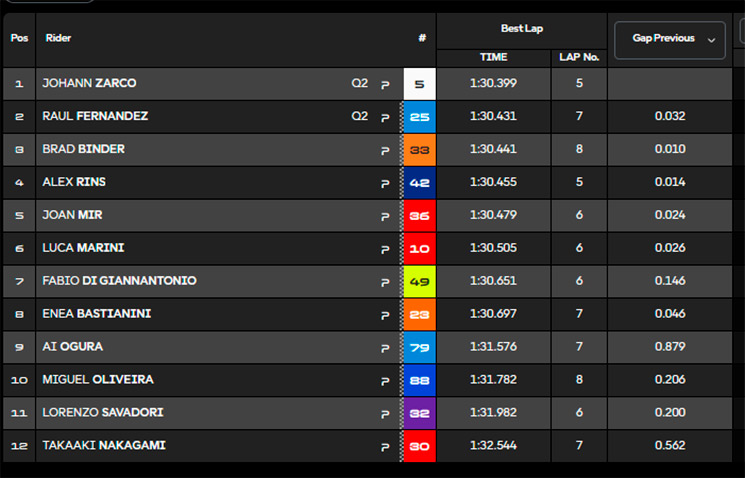Click the Rider column header
Image resolution: width=745 pixels, height=478 pixels.
tap(58, 38)
